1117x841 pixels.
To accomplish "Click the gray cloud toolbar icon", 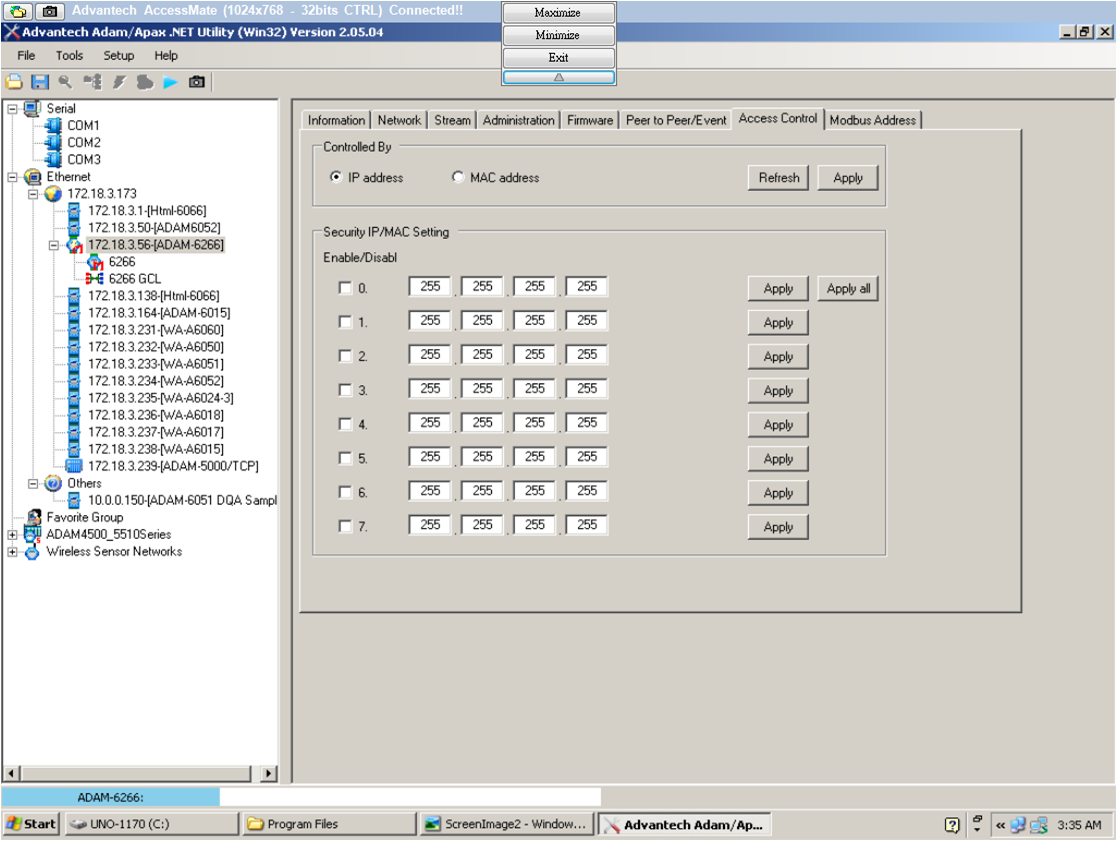I will [145, 83].
